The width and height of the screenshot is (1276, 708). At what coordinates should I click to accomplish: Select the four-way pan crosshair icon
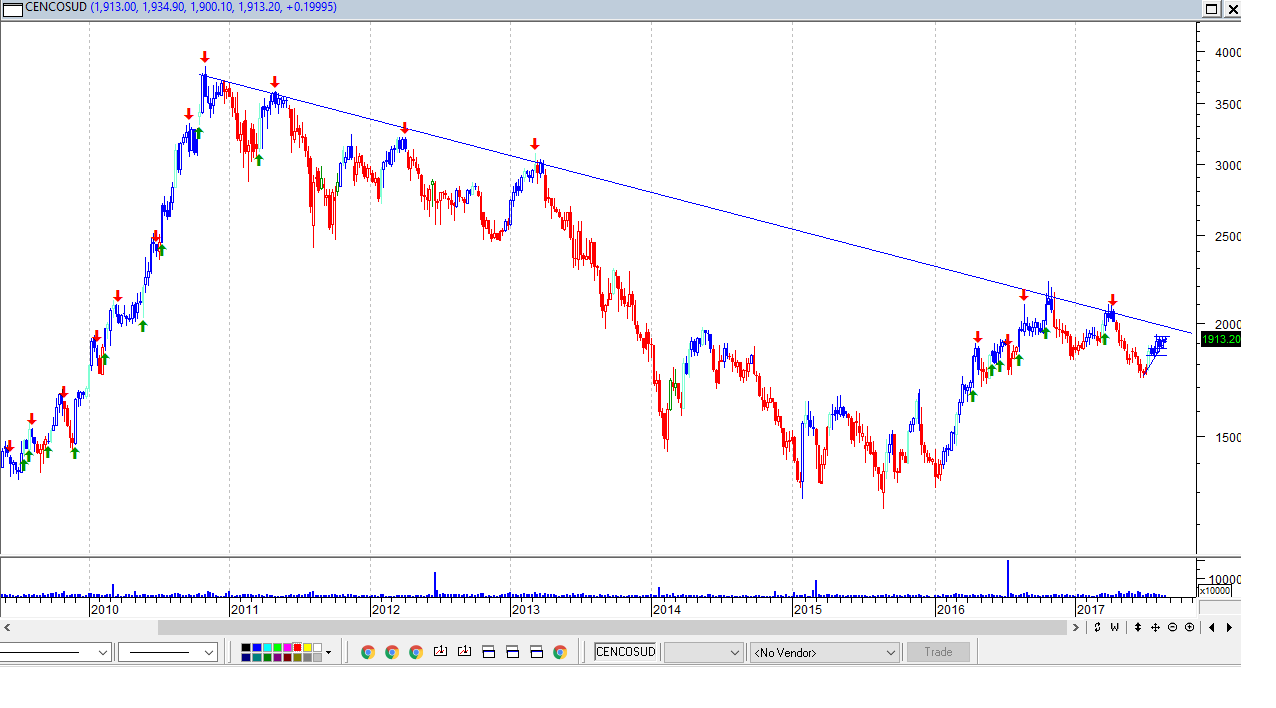pyautogui.click(x=1155, y=627)
